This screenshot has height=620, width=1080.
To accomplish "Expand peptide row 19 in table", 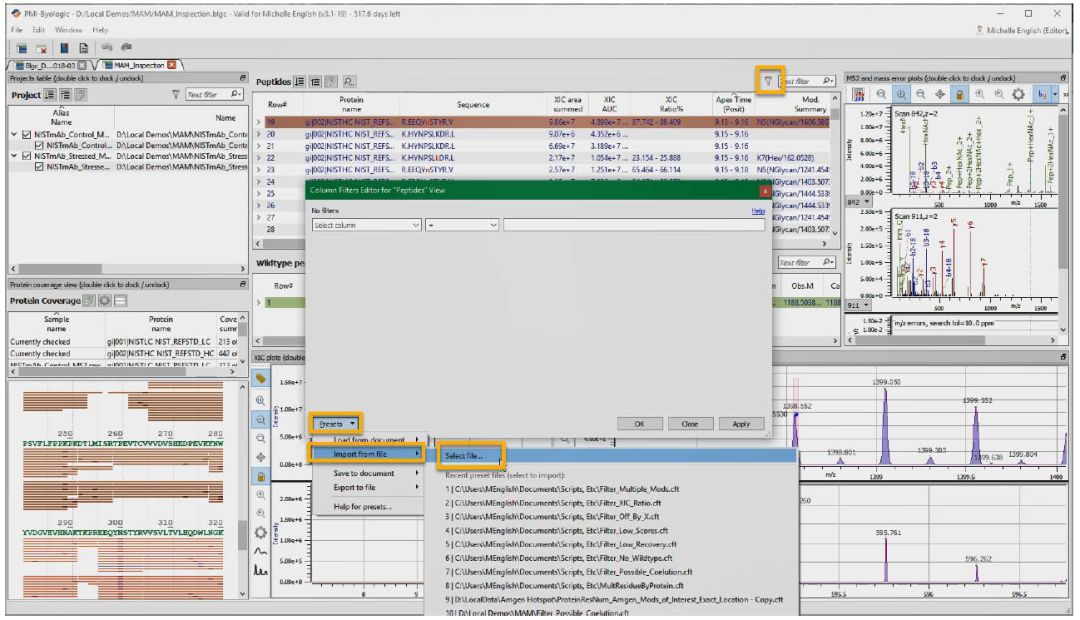I will coord(259,122).
